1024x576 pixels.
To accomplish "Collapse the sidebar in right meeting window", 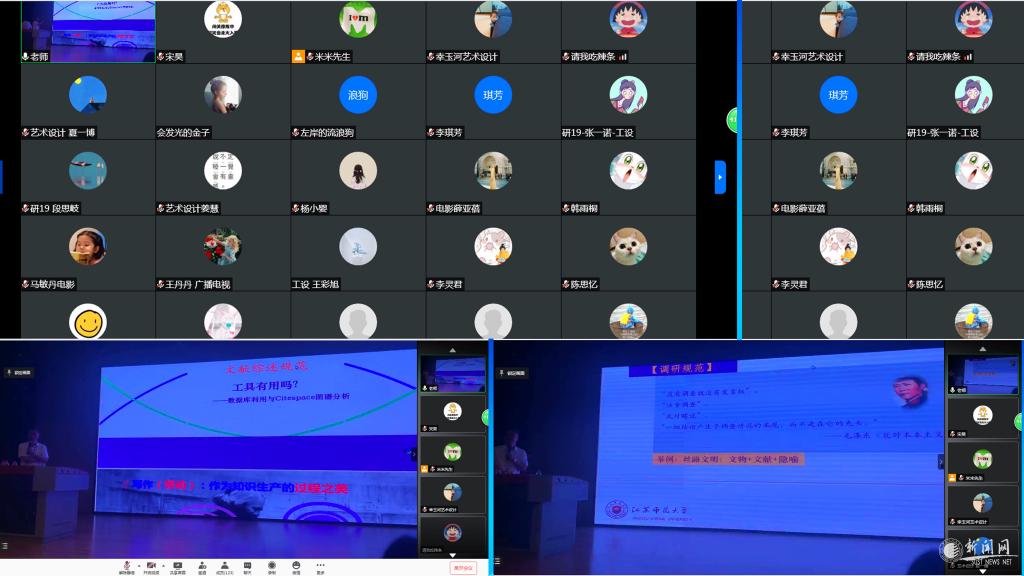I will pyautogui.click(x=941, y=460).
